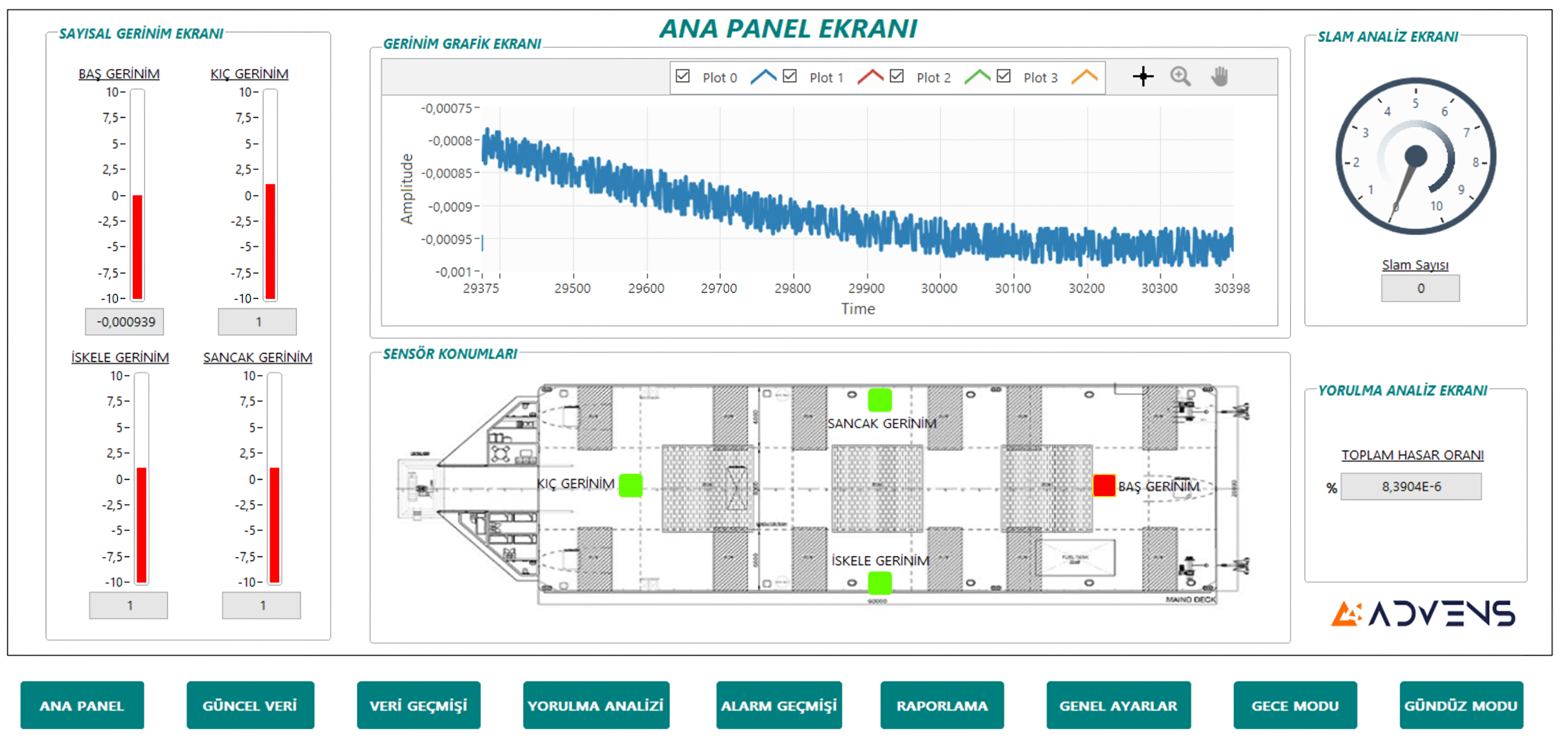Image resolution: width=1568 pixels, height=740 pixels.
Task: Click Plot 0 blue line icon
Action: pos(763,77)
